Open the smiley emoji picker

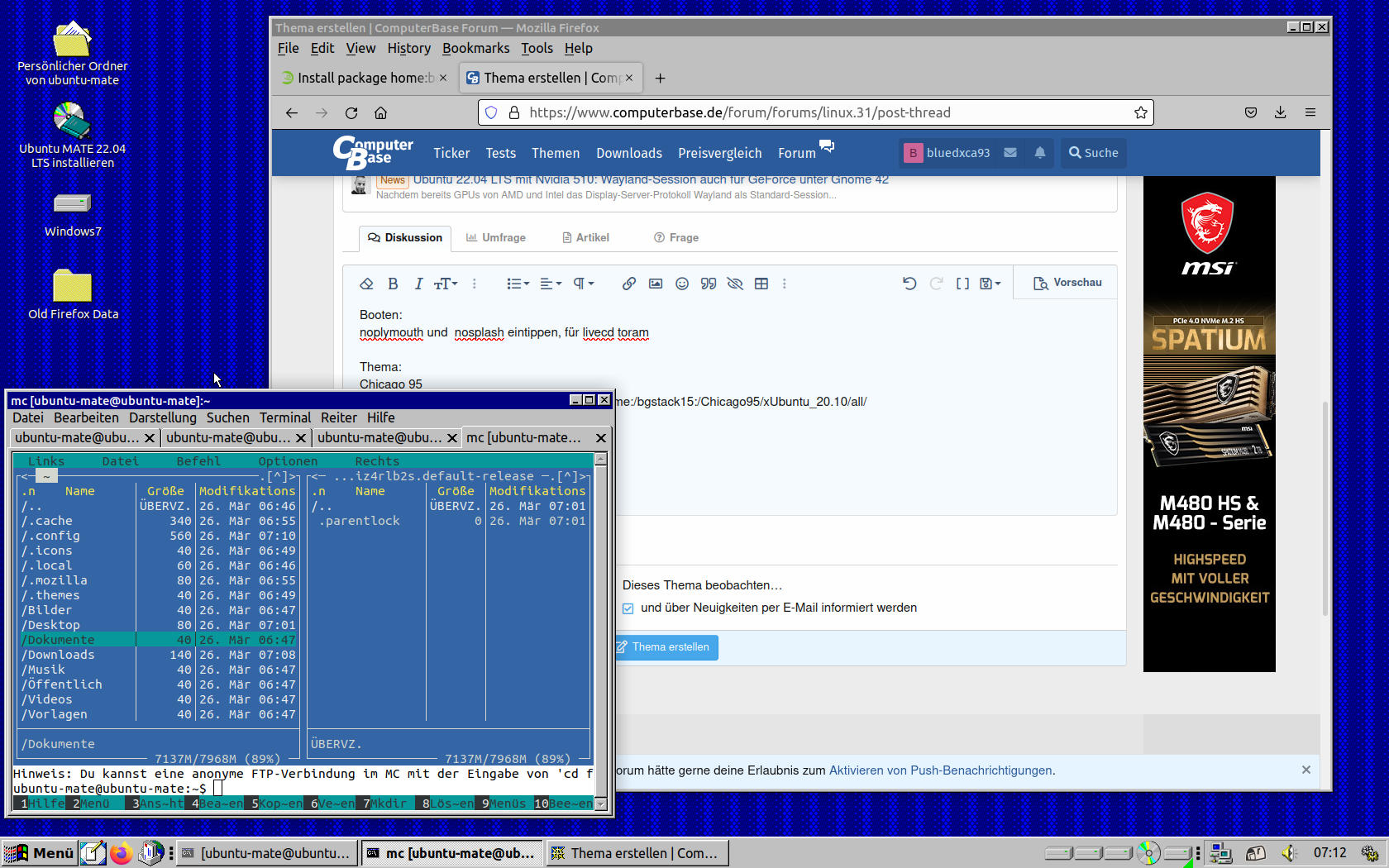(682, 284)
